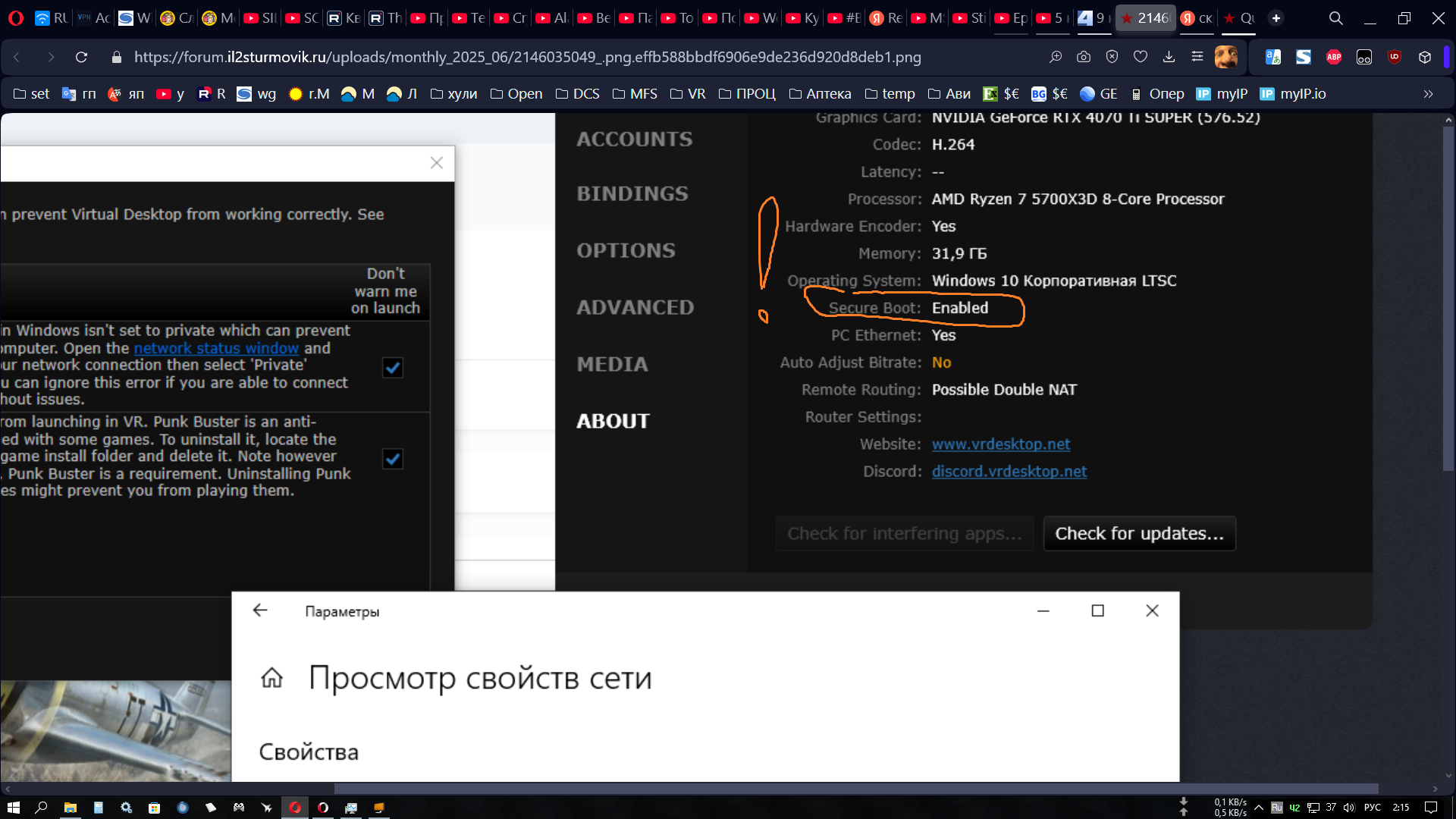The image size is (1456, 819).
Task: Switch to the Yandex 'Re' tab
Action: pos(886,17)
